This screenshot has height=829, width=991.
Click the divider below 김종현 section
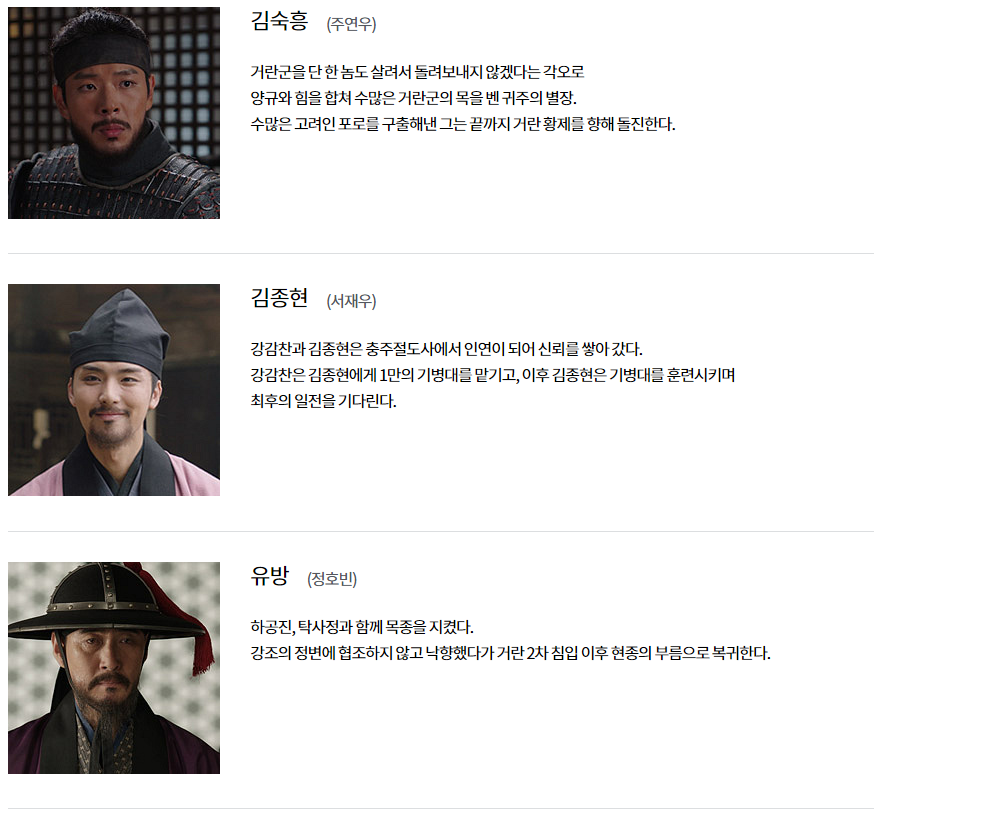pos(441,531)
